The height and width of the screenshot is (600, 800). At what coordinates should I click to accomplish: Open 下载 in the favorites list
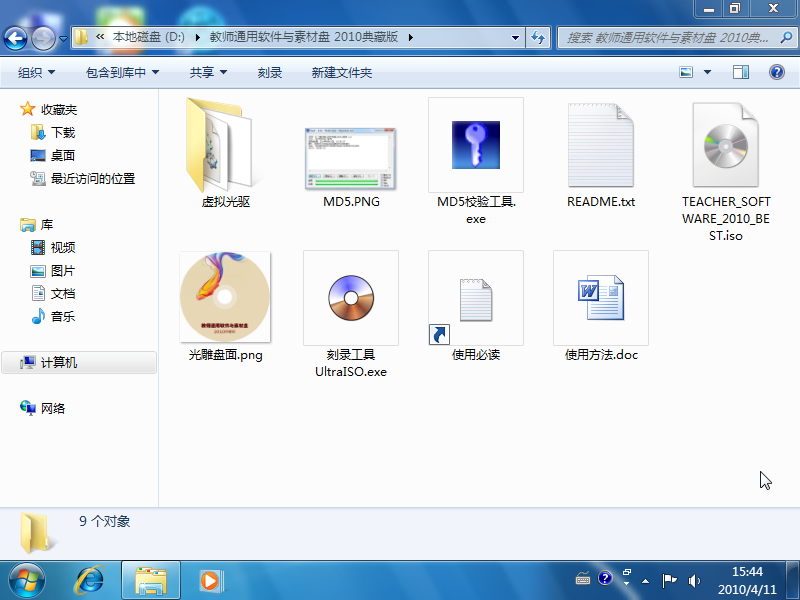pyautogui.click(x=63, y=132)
